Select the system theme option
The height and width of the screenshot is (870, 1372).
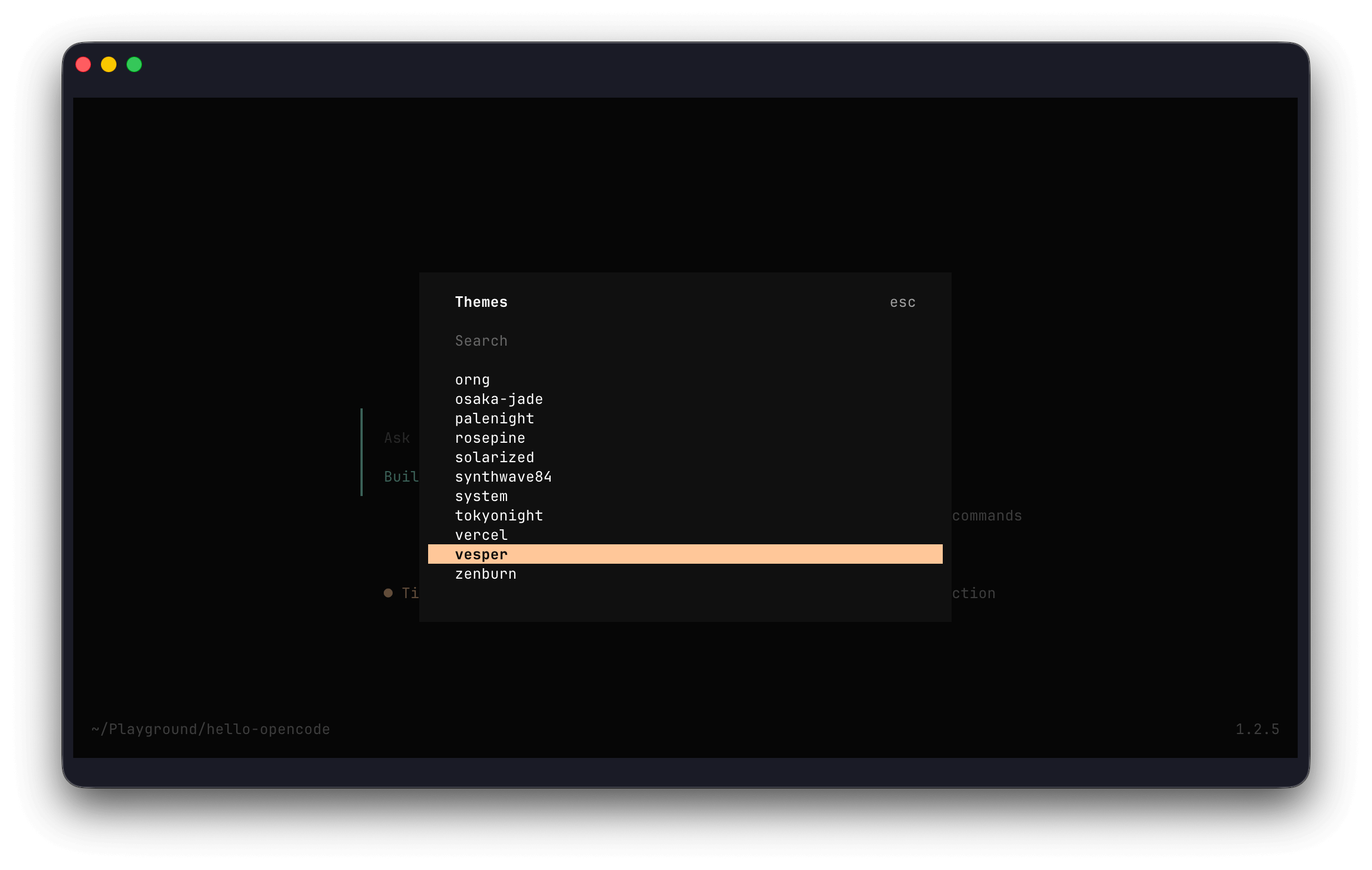481,496
